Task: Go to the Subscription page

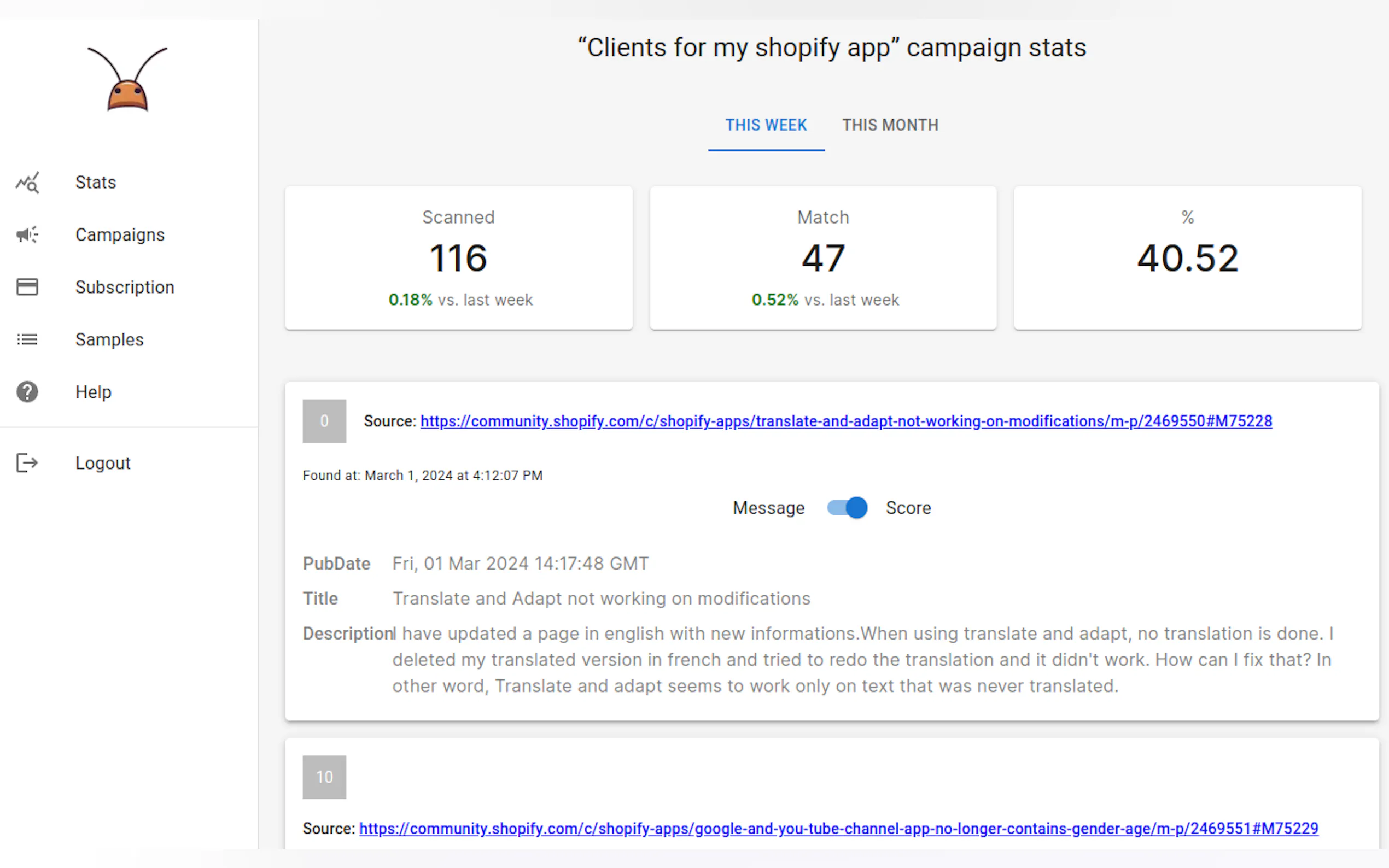Action: [125, 287]
